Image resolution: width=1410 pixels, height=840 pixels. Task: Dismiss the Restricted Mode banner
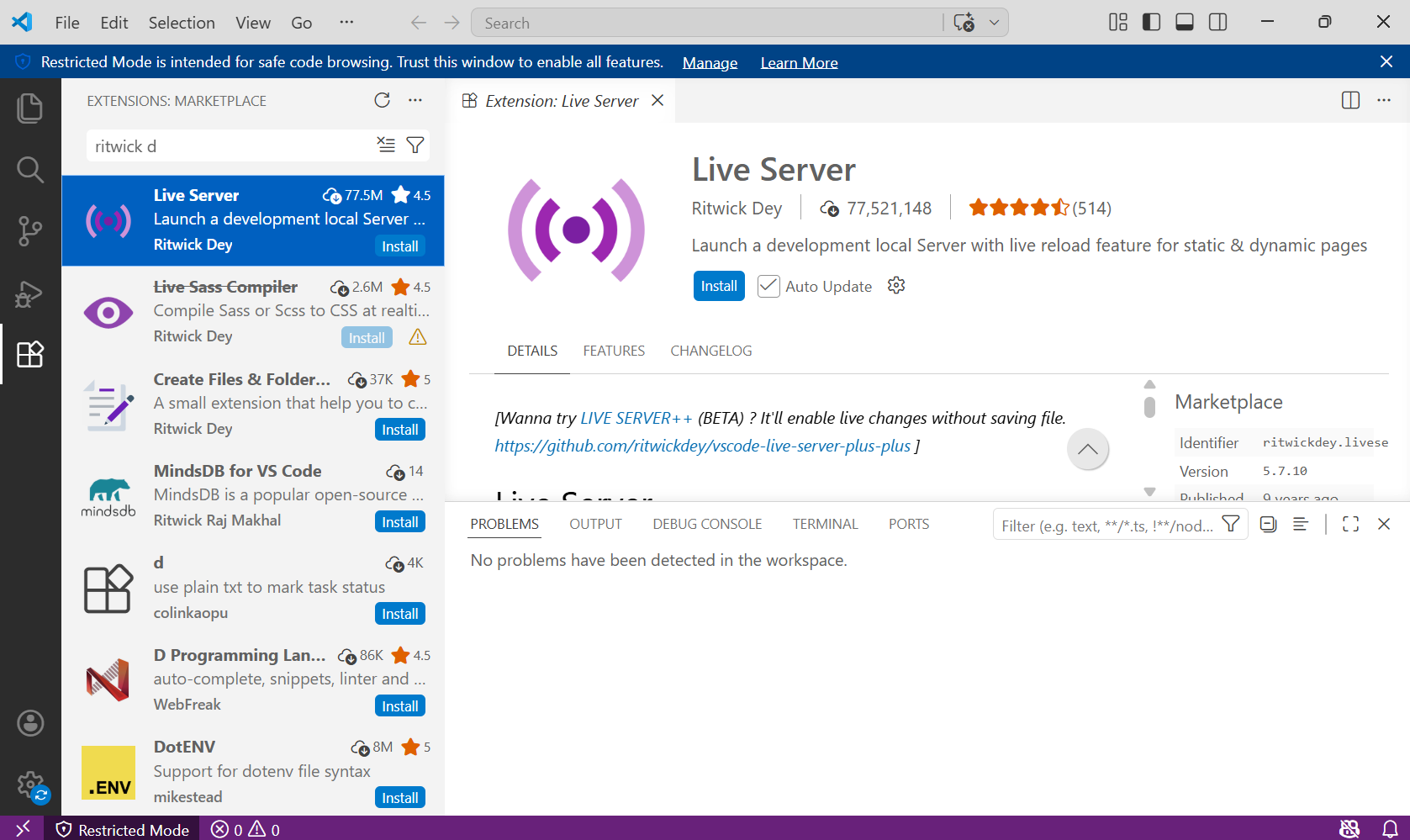pyautogui.click(x=1386, y=61)
